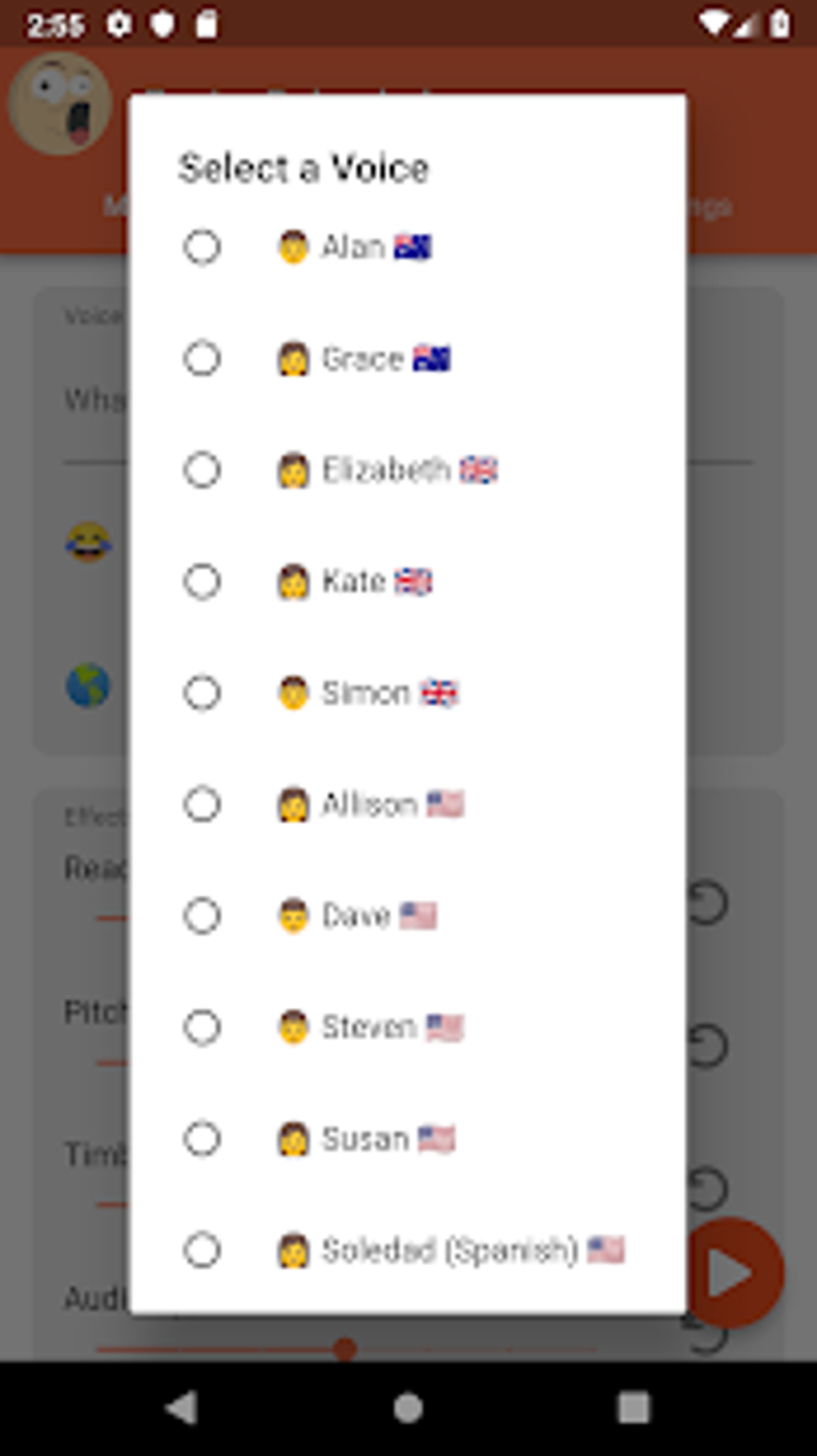Viewport: 817px width, 1456px height.
Task: Reset the Pitch effect with the undo icon
Action: pos(707,1046)
